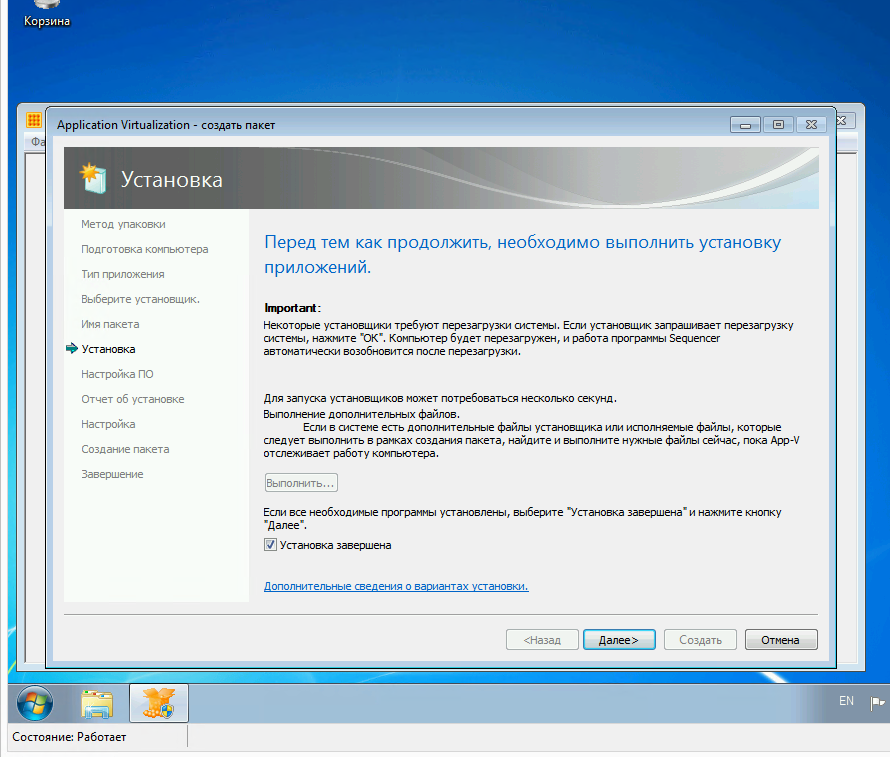Click the EN language indicator

846,702
